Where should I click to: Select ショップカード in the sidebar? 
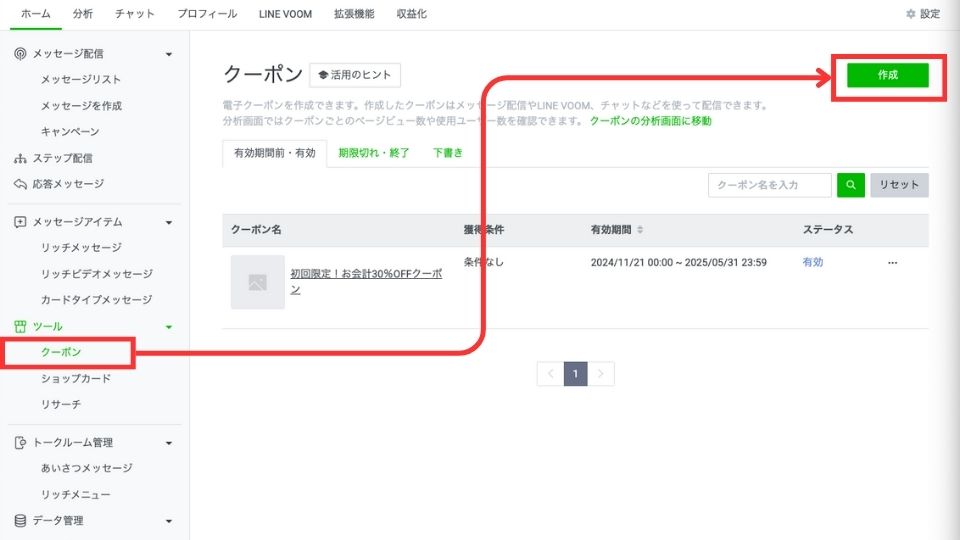click(x=76, y=379)
